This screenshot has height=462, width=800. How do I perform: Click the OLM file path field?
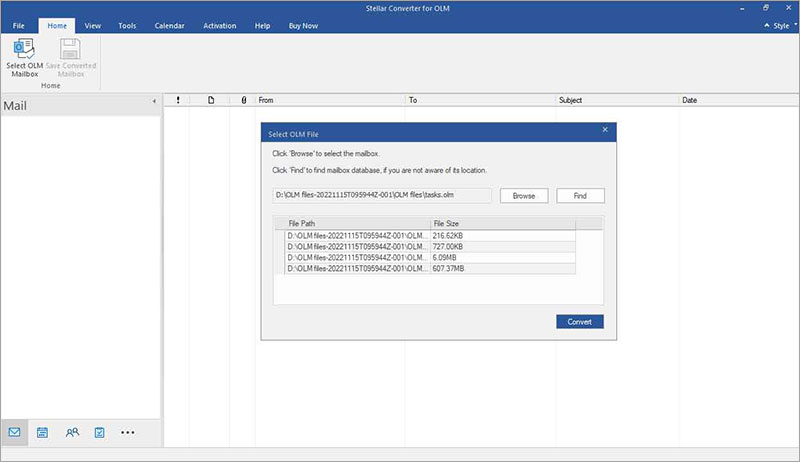382,195
